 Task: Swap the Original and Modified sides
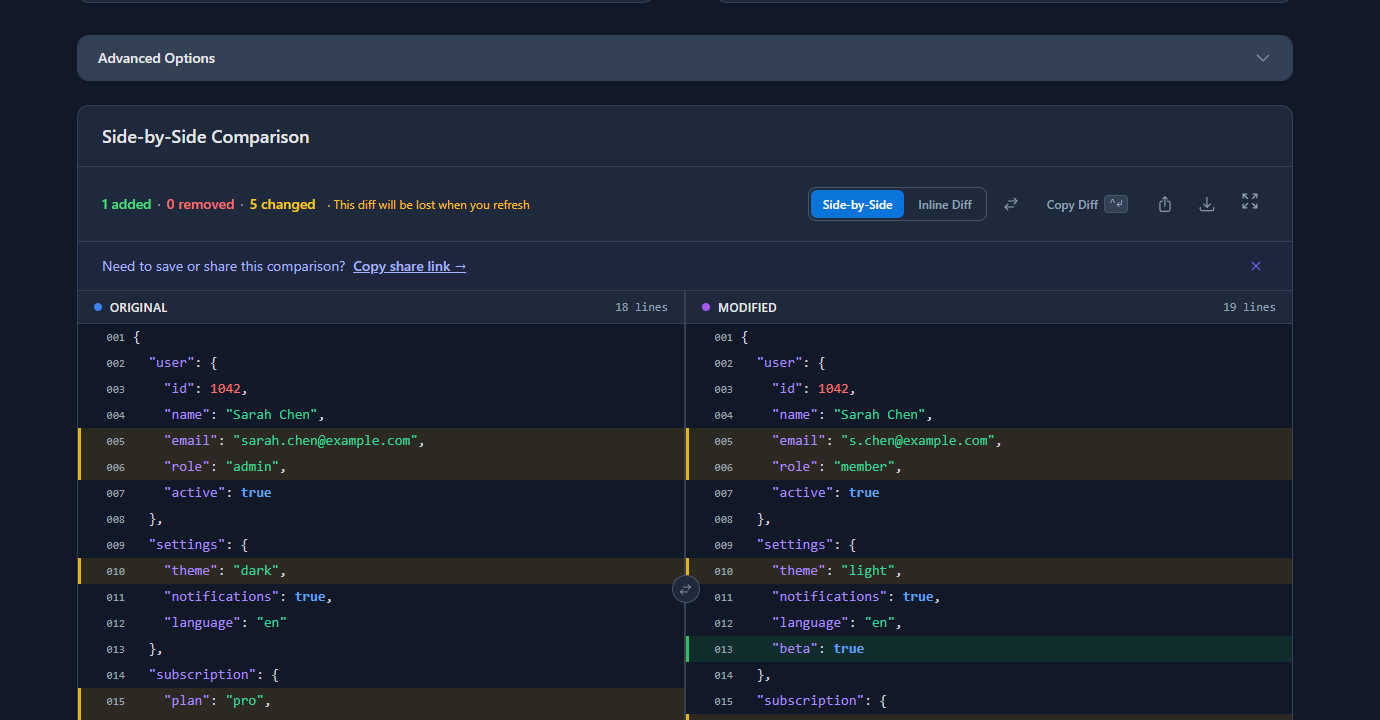tap(1011, 203)
